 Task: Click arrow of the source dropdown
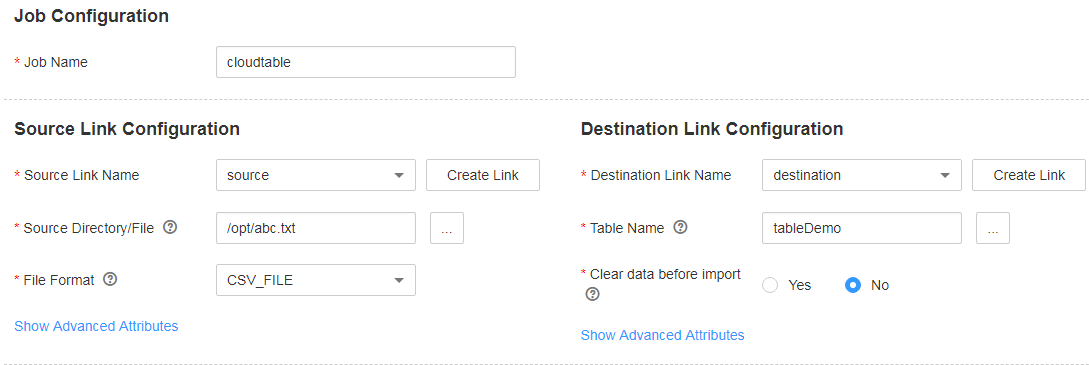pos(399,176)
